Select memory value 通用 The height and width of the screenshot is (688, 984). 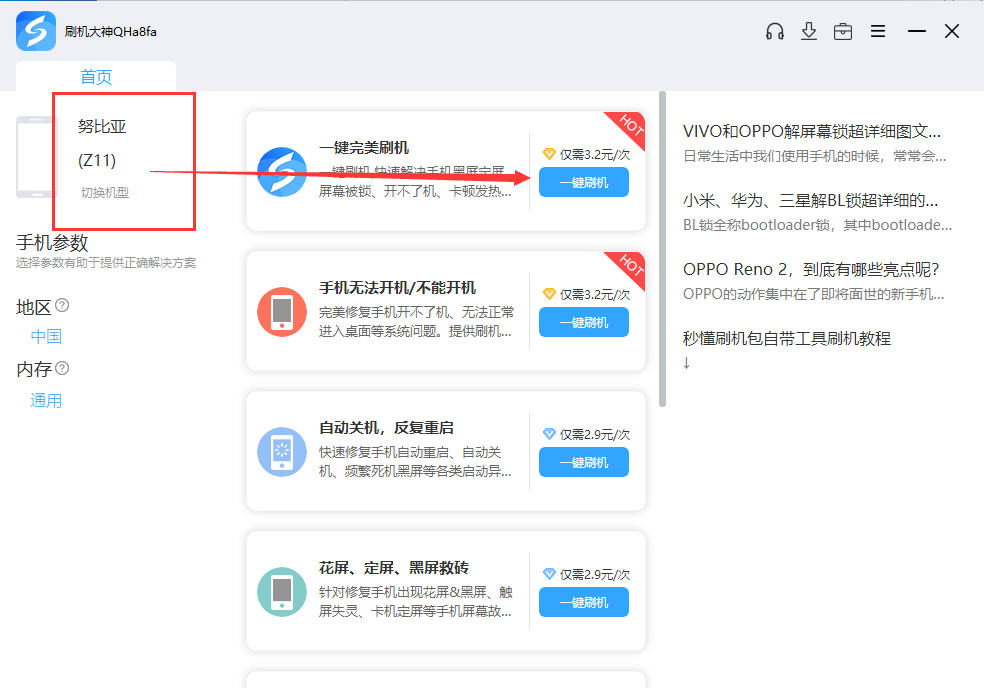[46, 400]
